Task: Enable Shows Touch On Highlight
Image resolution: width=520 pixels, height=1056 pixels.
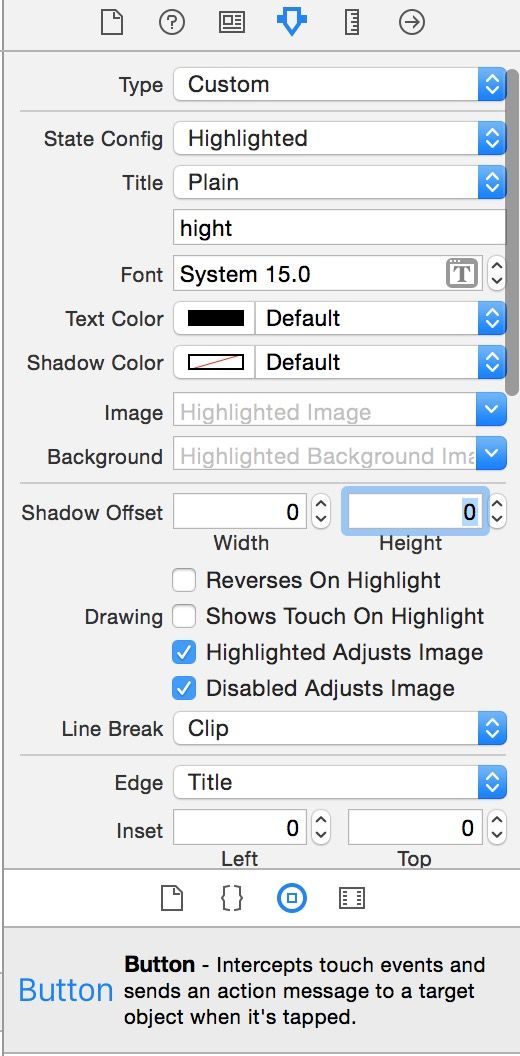Action: pos(184,616)
